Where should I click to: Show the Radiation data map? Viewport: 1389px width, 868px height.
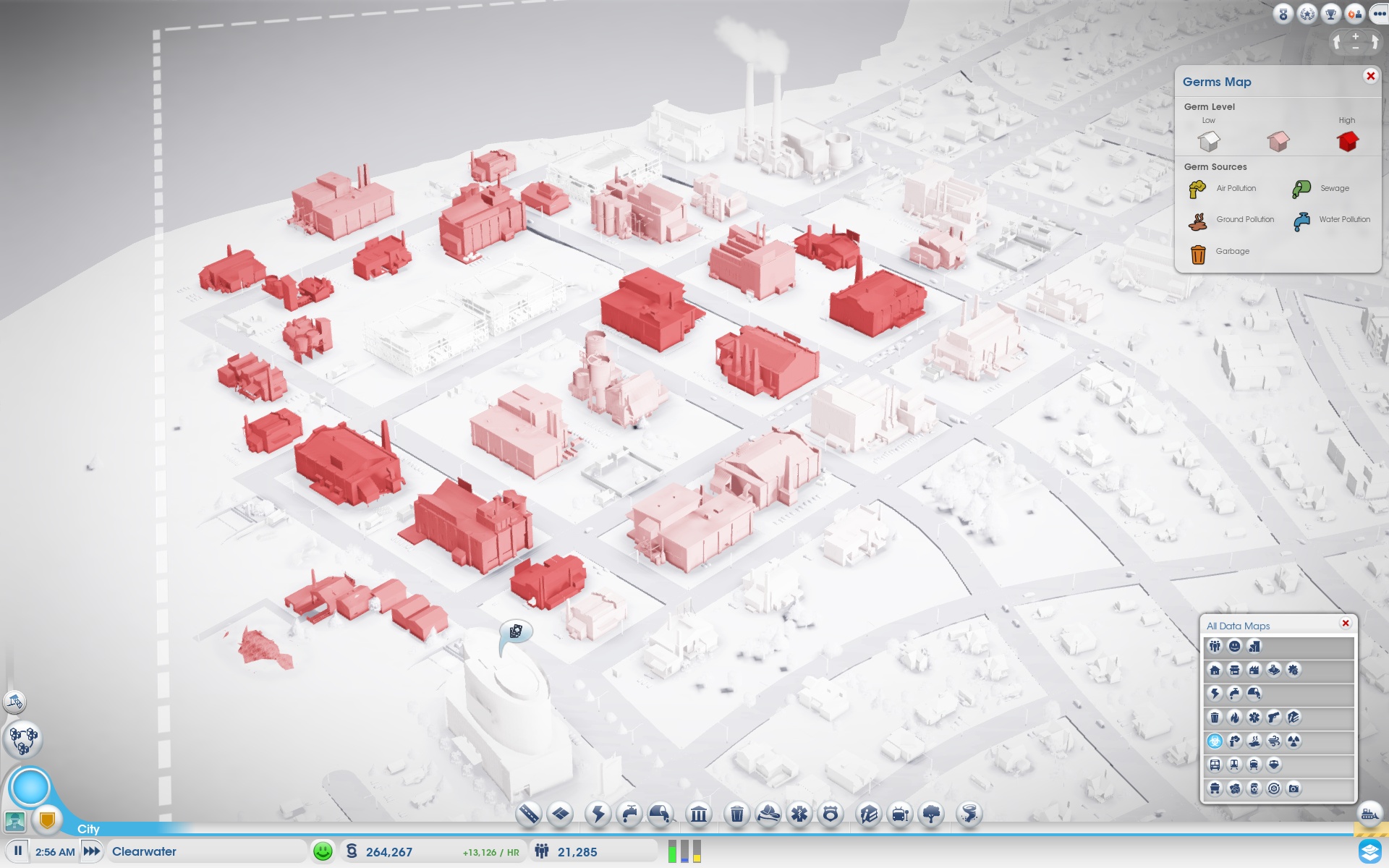click(x=1294, y=741)
